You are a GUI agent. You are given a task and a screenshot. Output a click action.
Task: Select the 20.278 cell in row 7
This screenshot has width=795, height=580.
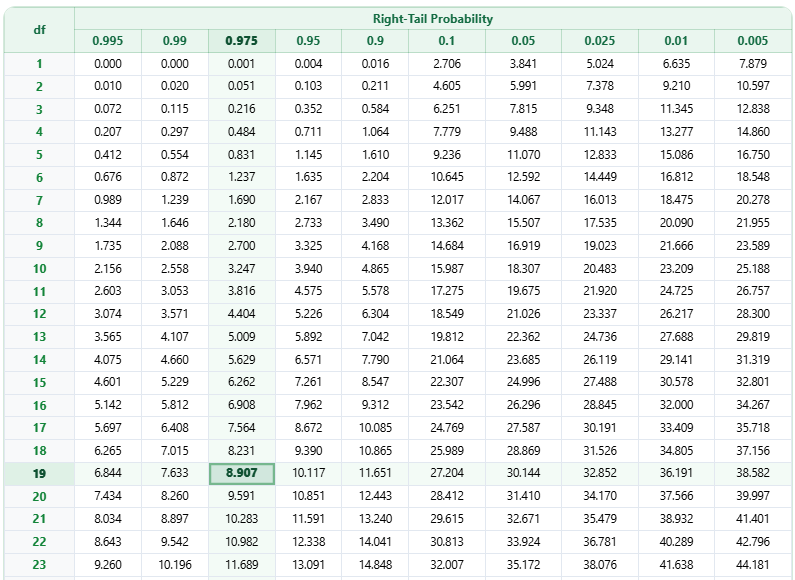click(x=753, y=200)
